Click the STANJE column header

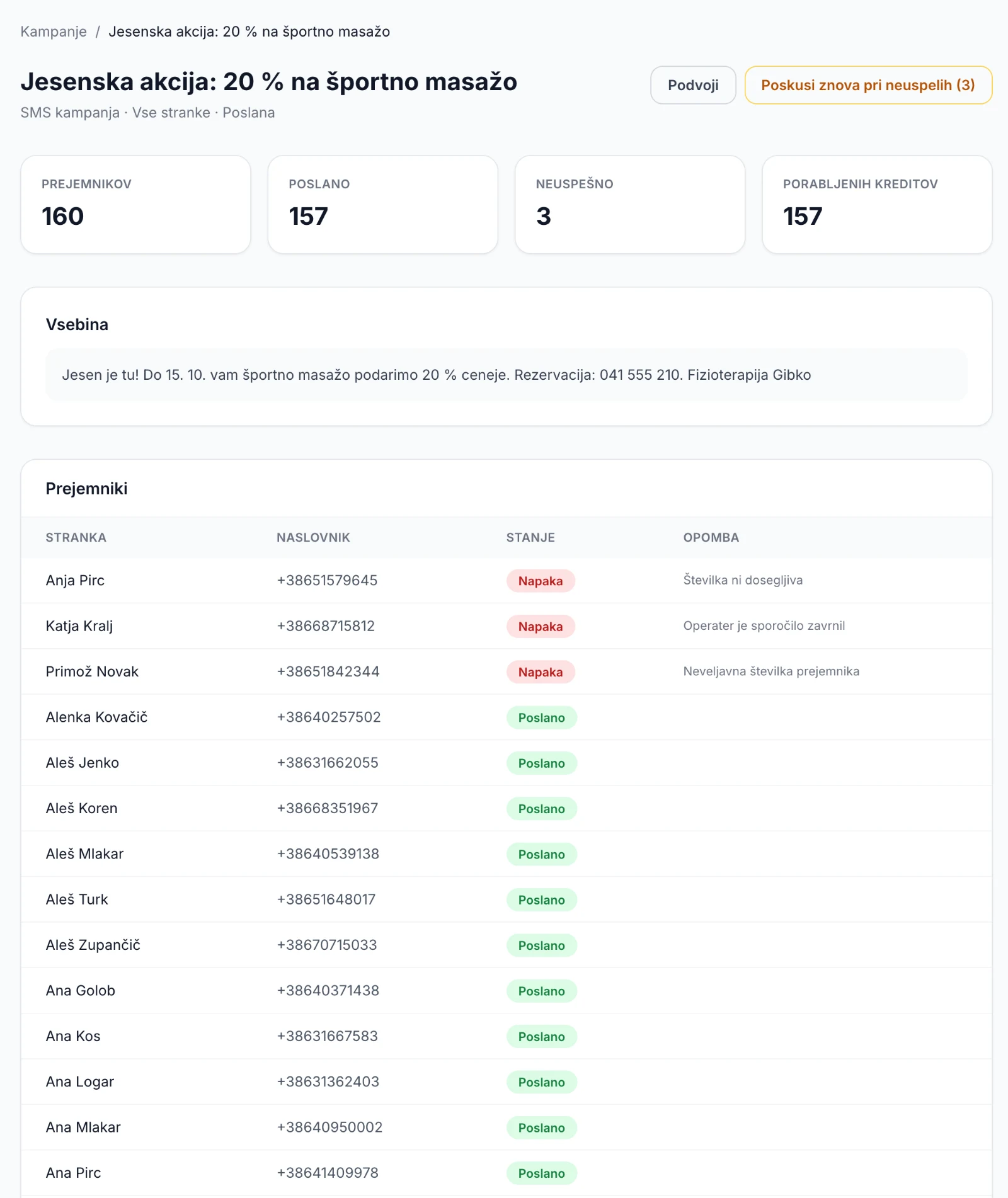pyautogui.click(x=530, y=537)
